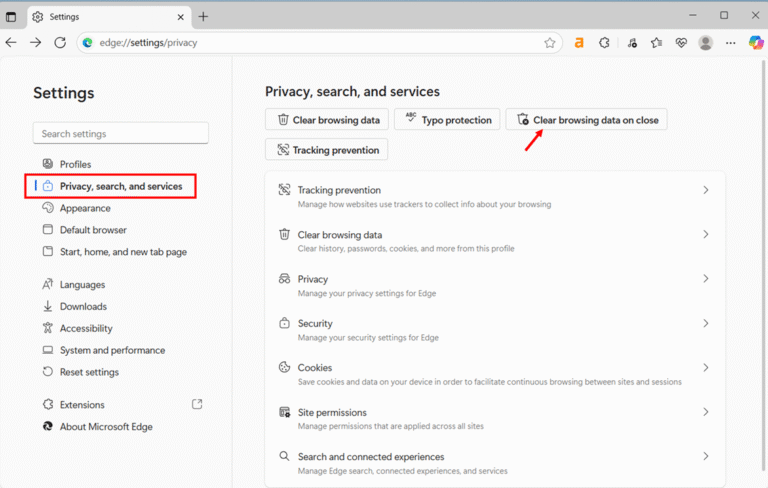Screen dimensions: 768x488
Task: Click the Clear browsing data button
Action: pos(327,120)
